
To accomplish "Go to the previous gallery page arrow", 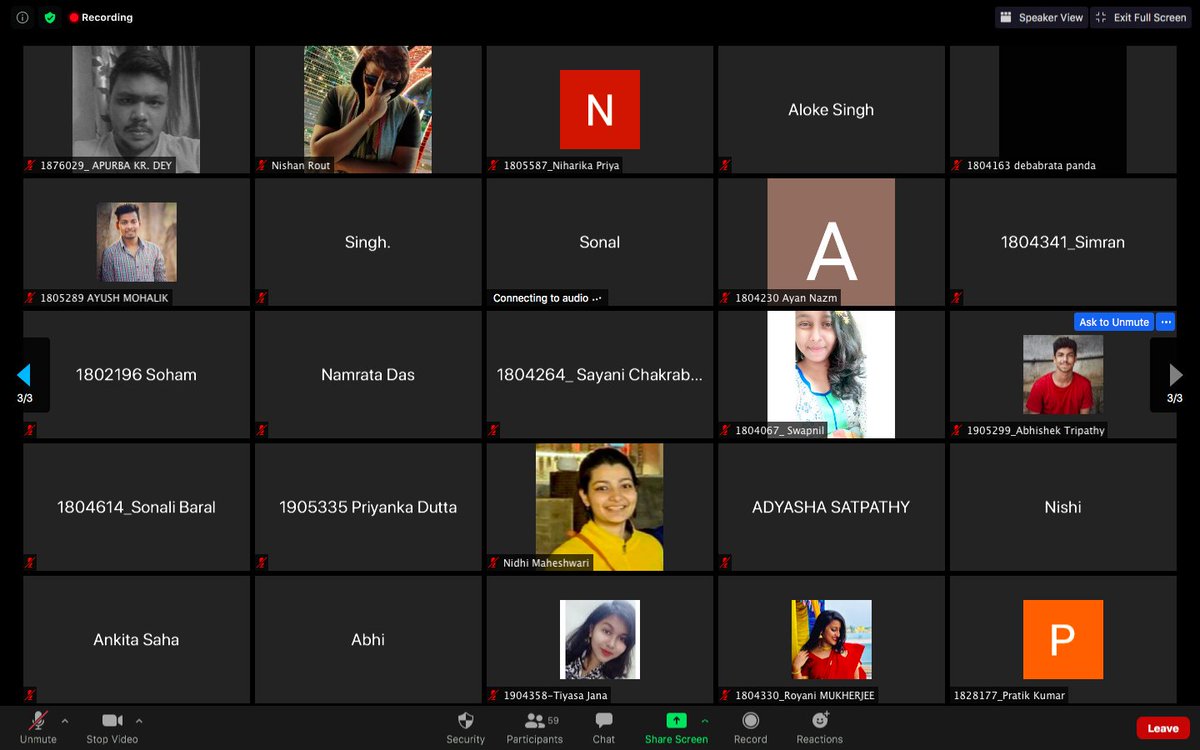I will point(24,375).
